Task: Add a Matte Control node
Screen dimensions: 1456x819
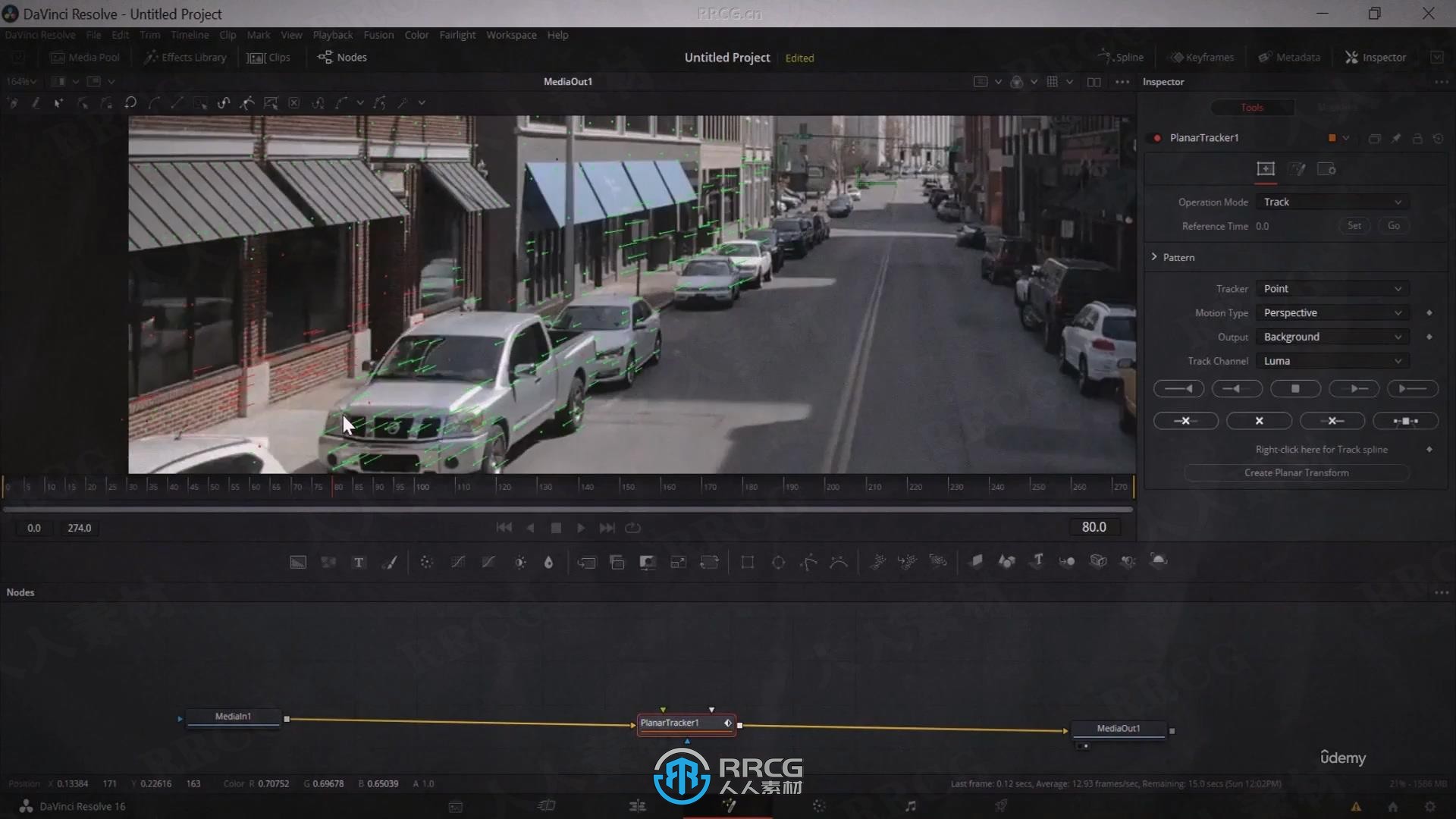Action: point(648,562)
